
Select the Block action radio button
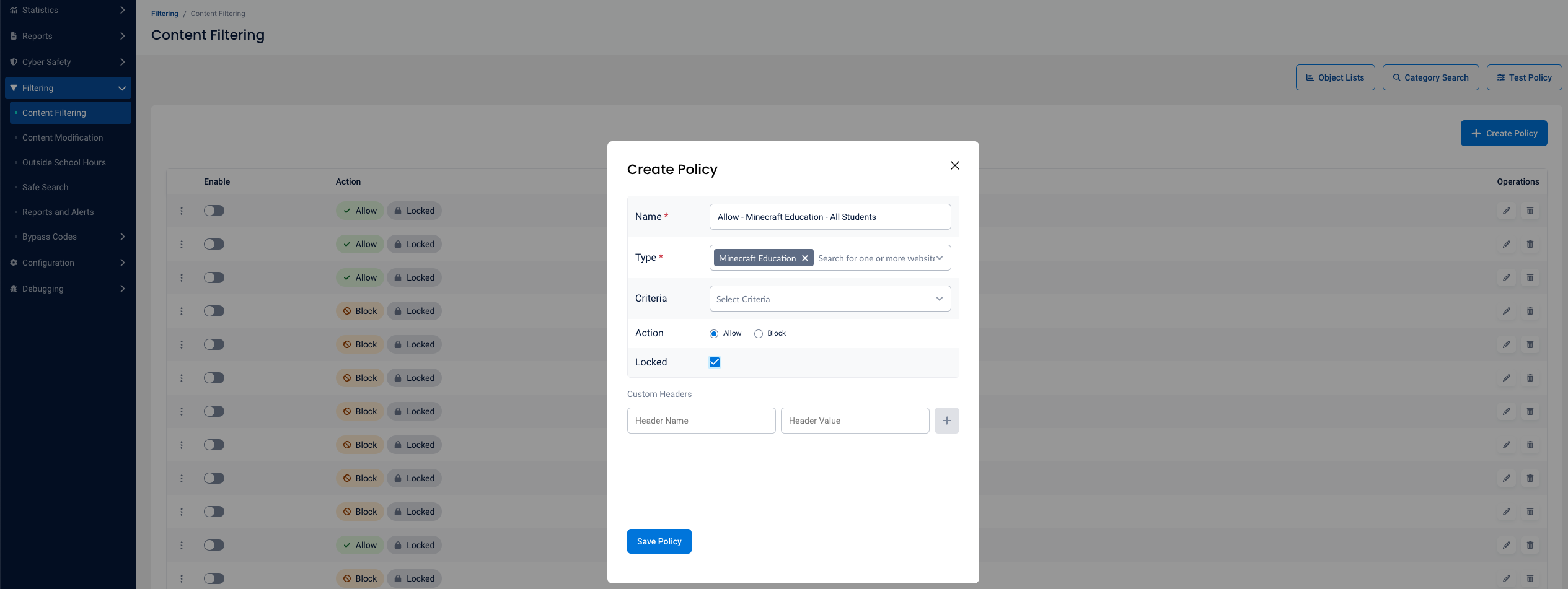coord(758,334)
